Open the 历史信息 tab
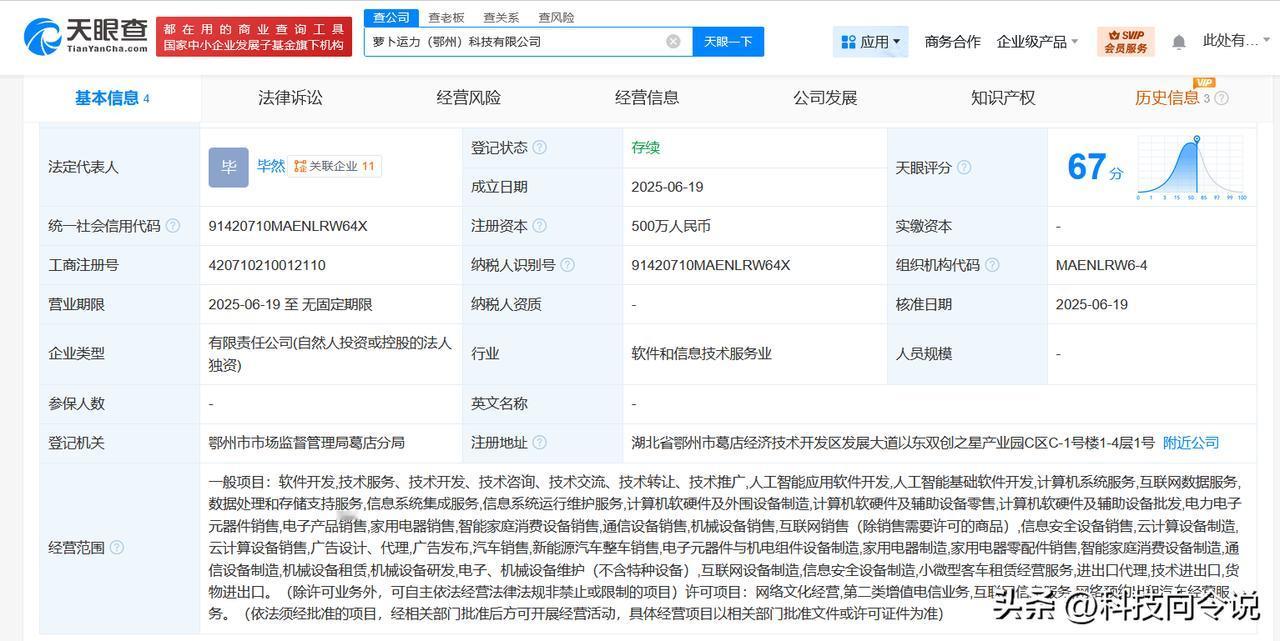Image resolution: width=1280 pixels, height=641 pixels. pos(1167,98)
